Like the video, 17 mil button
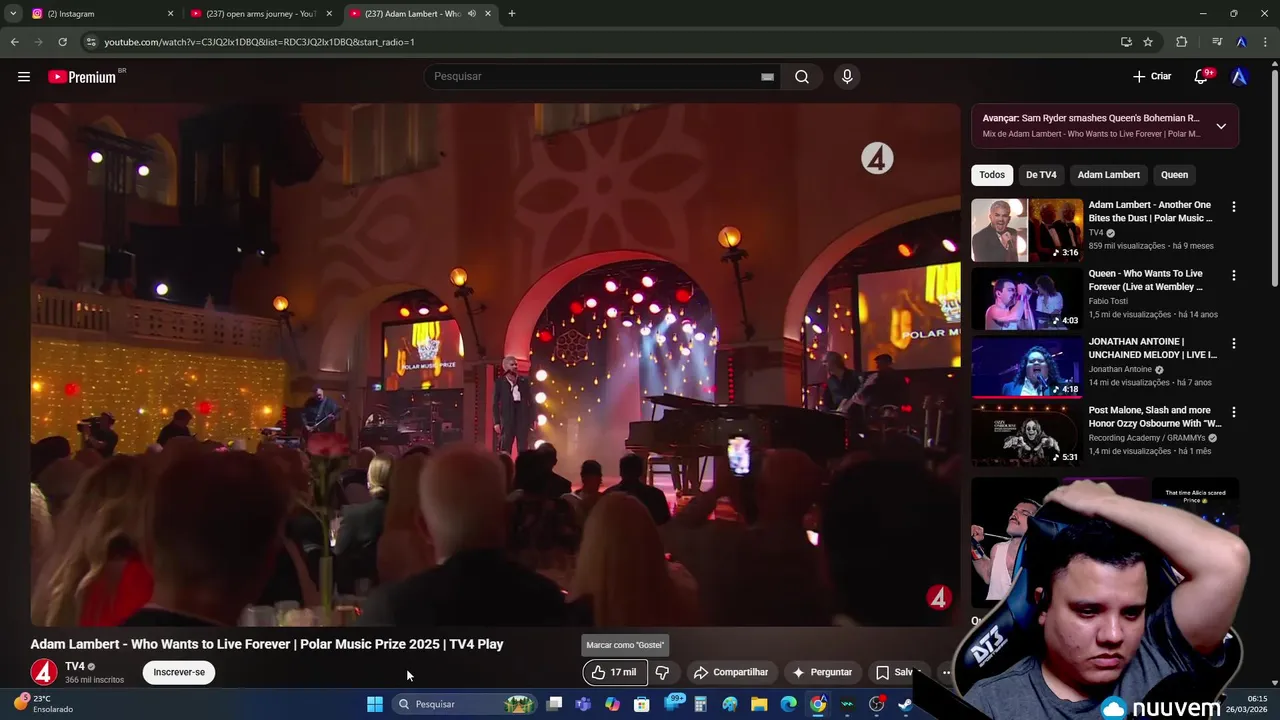This screenshot has height=720, width=1280. click(x=614, y=672)
